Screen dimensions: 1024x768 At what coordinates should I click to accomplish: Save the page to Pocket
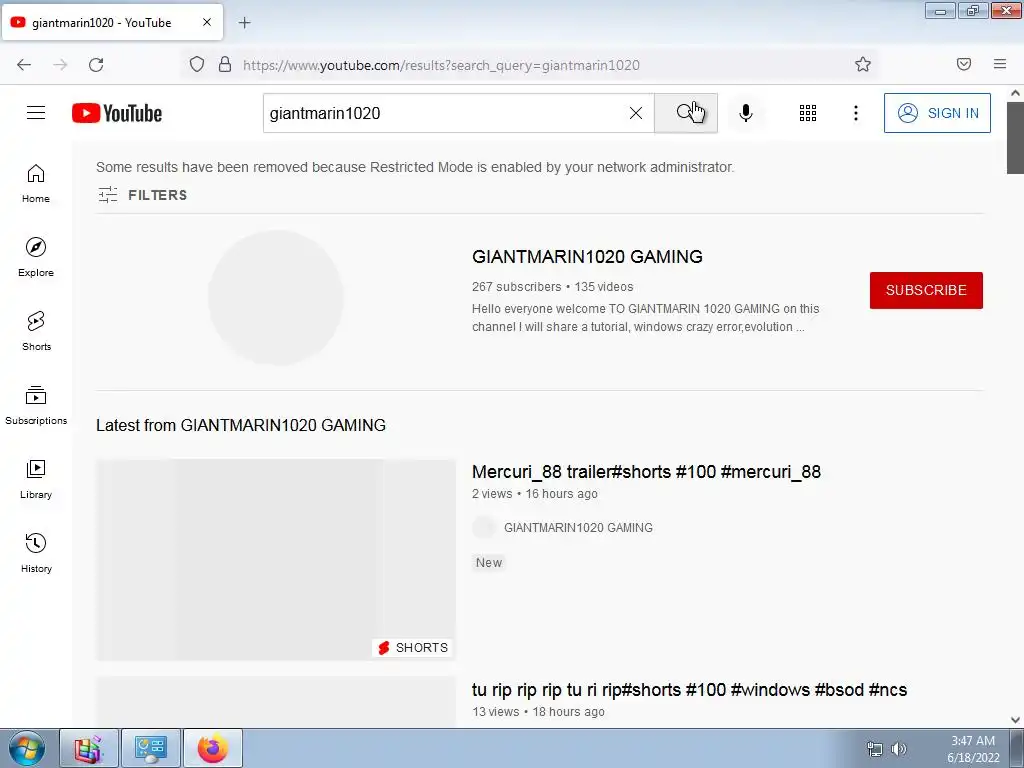[x=964, y=64]
